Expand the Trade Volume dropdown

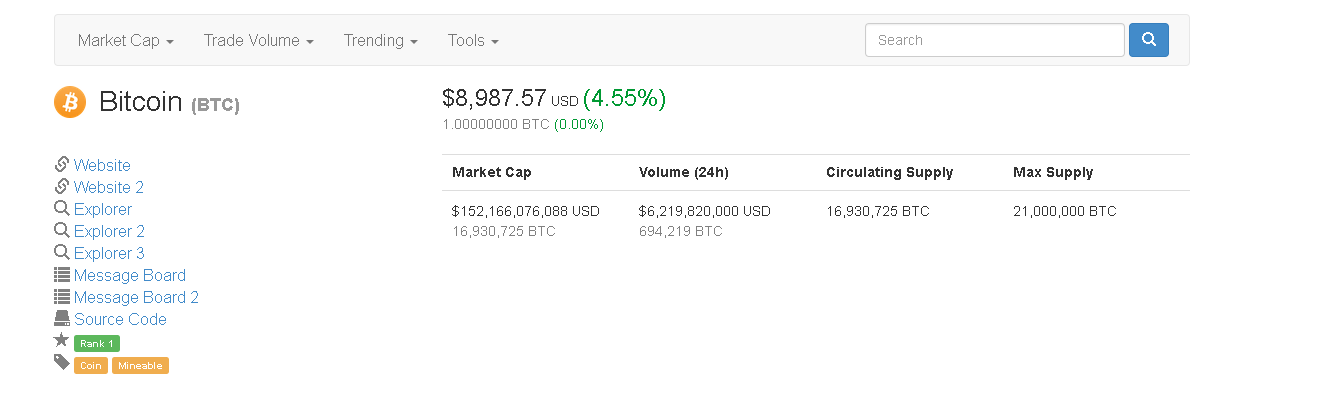tap(258, 41)
